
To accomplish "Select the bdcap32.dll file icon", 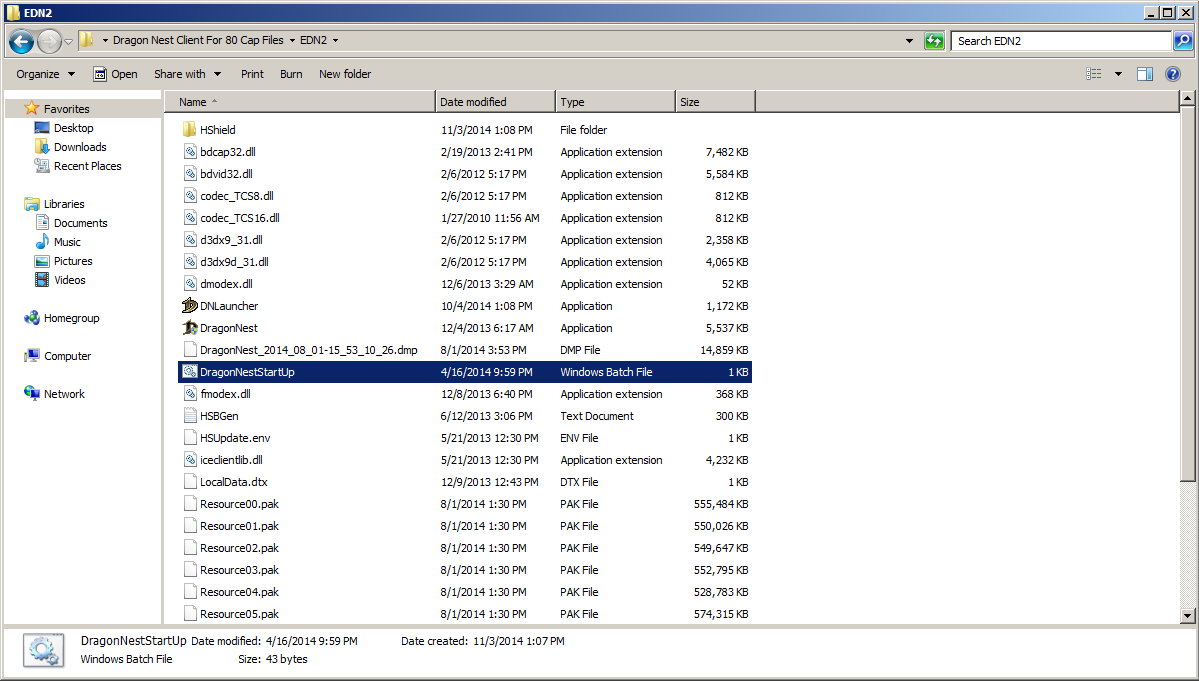I will [x=190, y=152].
